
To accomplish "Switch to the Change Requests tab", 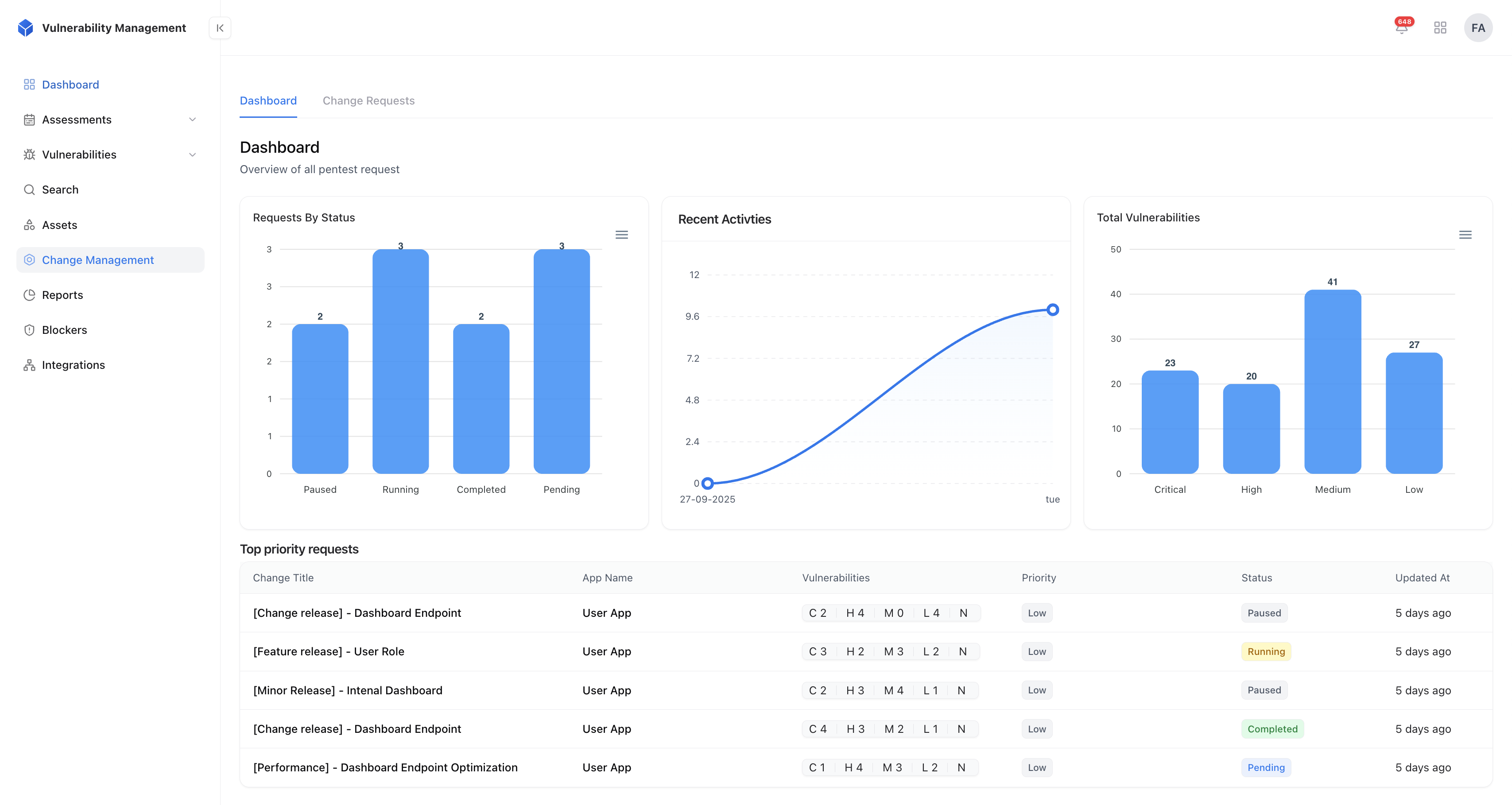I will pyautogui.click(x=368, y=101).
